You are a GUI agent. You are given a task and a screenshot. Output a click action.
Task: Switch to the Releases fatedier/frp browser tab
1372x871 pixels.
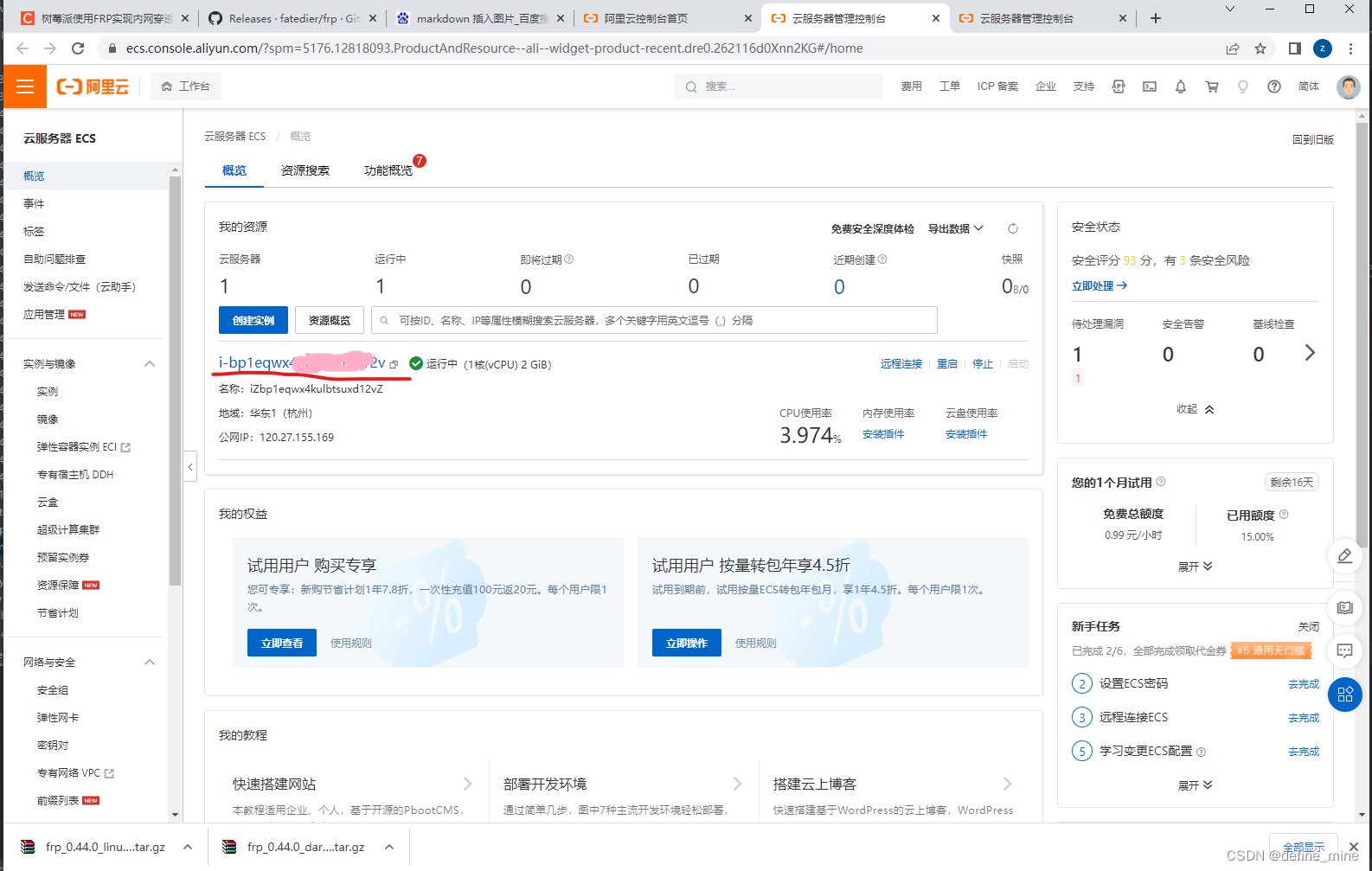tap(293, 18)
